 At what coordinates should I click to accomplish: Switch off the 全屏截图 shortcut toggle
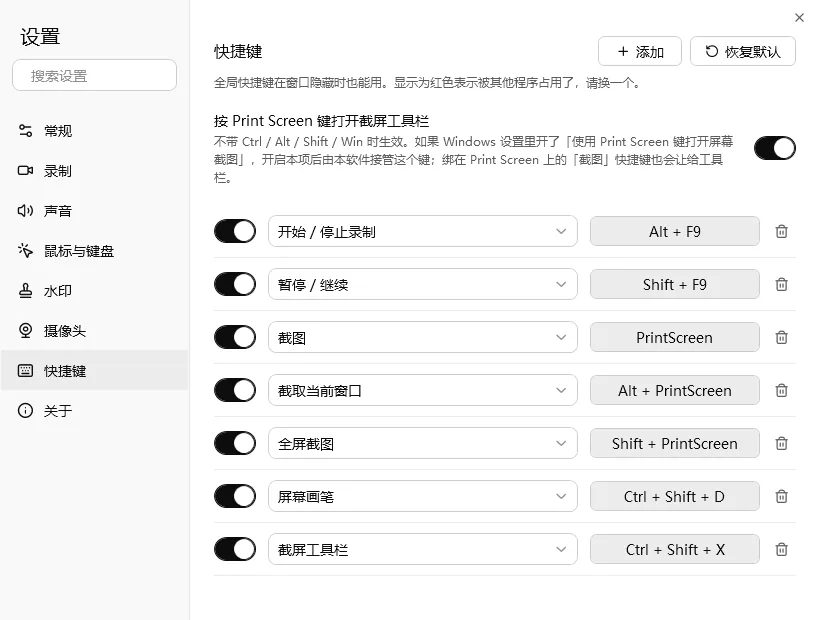click(235, 443)
